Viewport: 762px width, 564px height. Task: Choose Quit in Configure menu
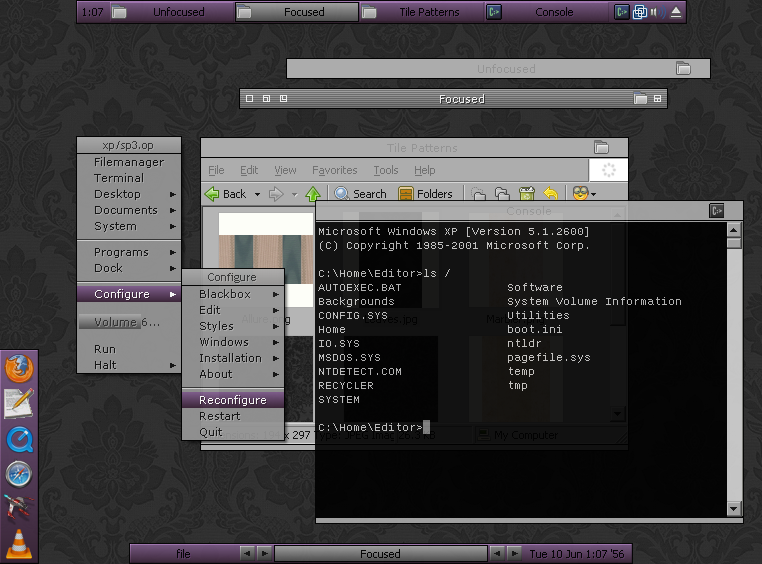[x=233, y=432]
